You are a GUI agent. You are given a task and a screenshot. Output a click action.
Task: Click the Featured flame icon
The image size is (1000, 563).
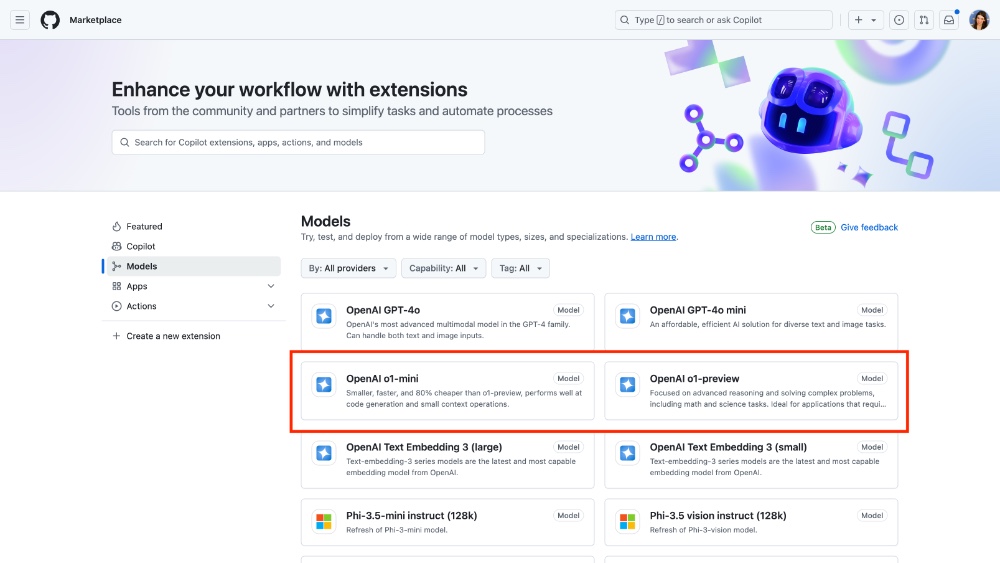pyautogui.click(x=116, y=226)
